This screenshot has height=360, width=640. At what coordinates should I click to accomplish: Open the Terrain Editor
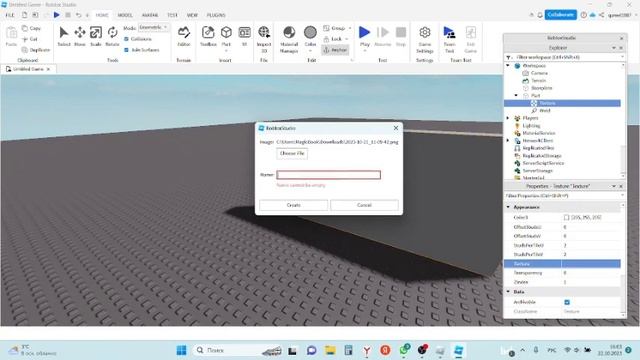click(184, 36)
